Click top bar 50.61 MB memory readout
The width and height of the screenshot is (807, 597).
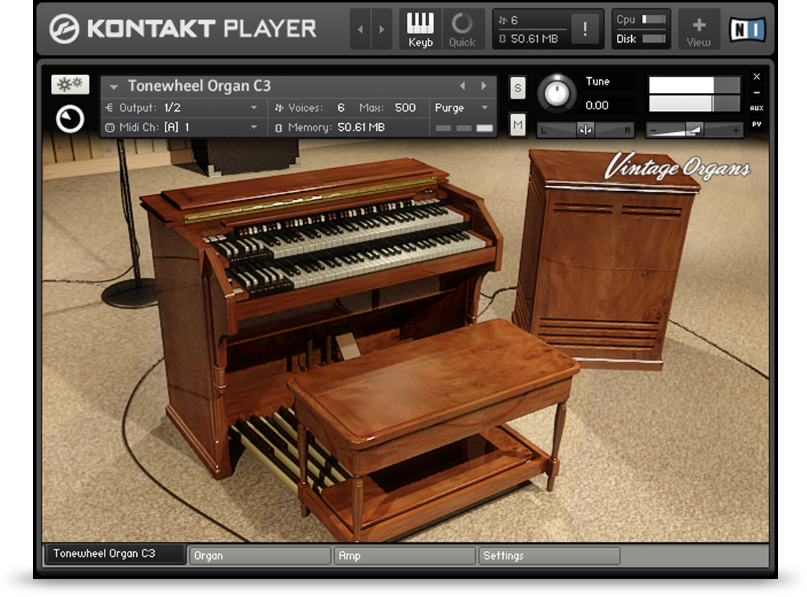[x=534, y=39]
